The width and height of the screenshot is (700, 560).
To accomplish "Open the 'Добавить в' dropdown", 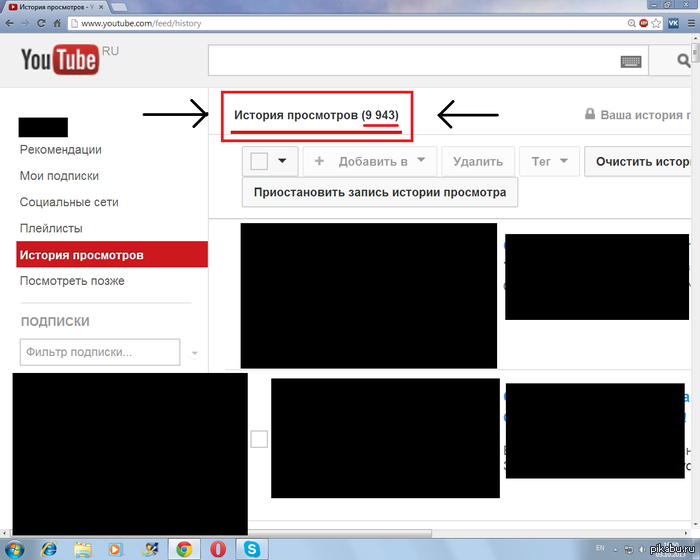I will point(370,161).
